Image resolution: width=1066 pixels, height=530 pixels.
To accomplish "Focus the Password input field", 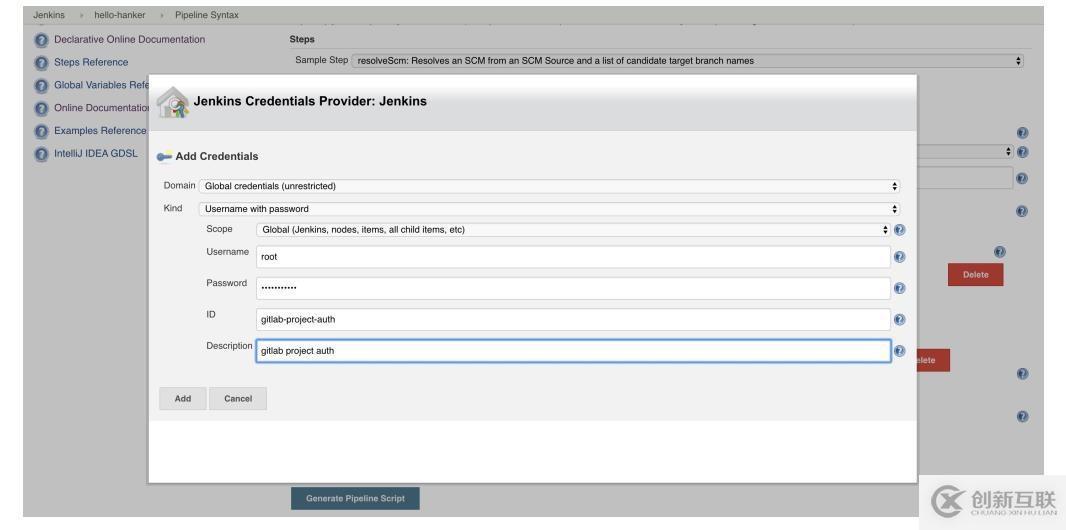I will pyautogui.click(x=573, y=288).
